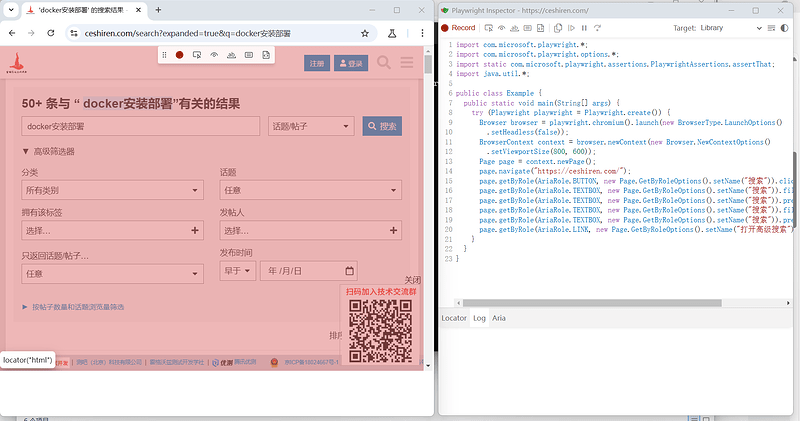Image resolution: width=800 pixels, height=421 pixels.
Task: Open the Target Library dropdown
Action: tap(730, 28)
